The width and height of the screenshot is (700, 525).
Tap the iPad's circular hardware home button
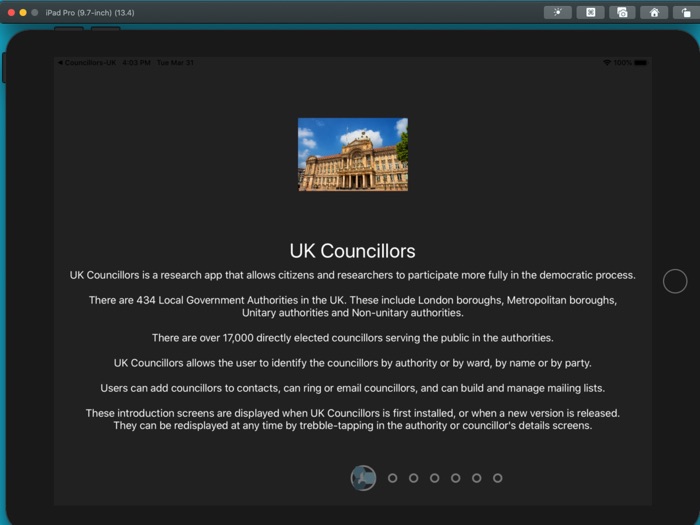[675, 281]
